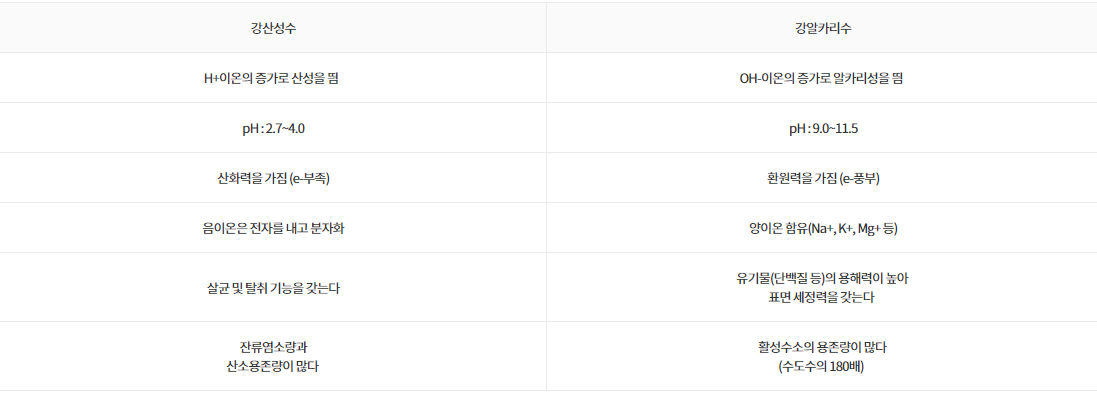Click the 표면 세정력을 갖는다 line

point(821,297)
